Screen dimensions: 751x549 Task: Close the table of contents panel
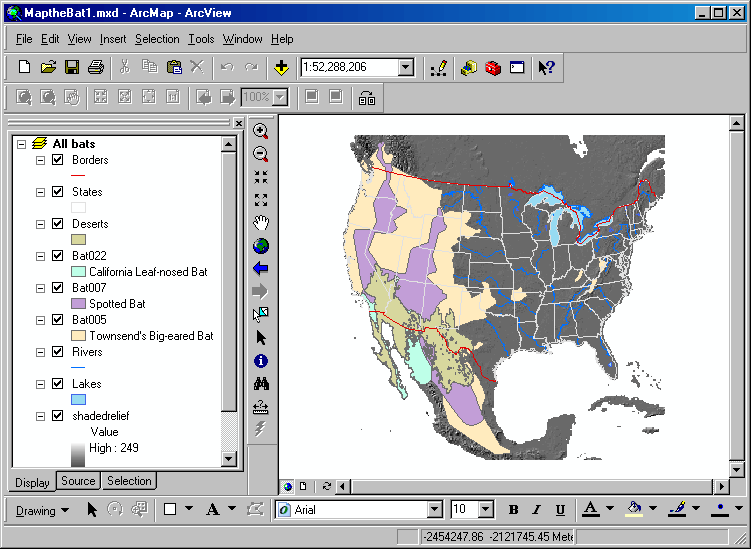click(239, 123)
